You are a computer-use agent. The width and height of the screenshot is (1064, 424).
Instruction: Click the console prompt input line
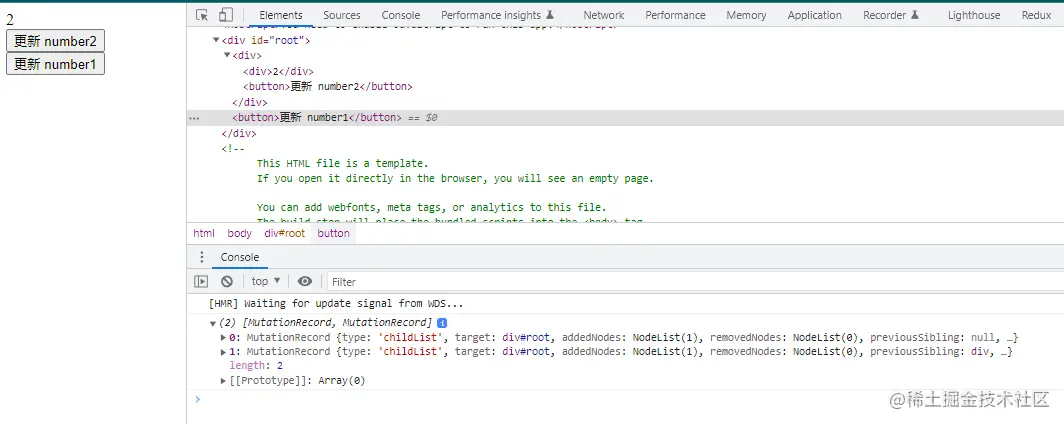tap(629, 399)
